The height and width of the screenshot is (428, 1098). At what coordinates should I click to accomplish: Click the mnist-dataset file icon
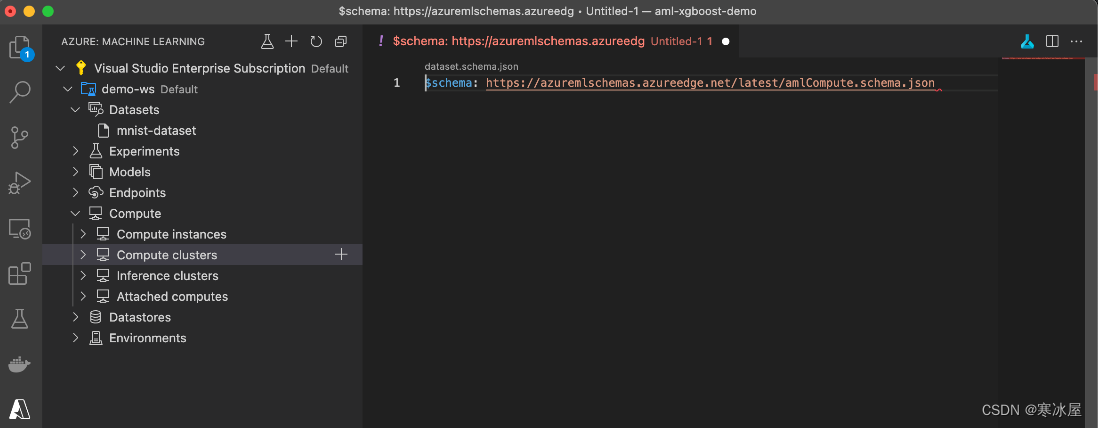[x=103, y=130]
